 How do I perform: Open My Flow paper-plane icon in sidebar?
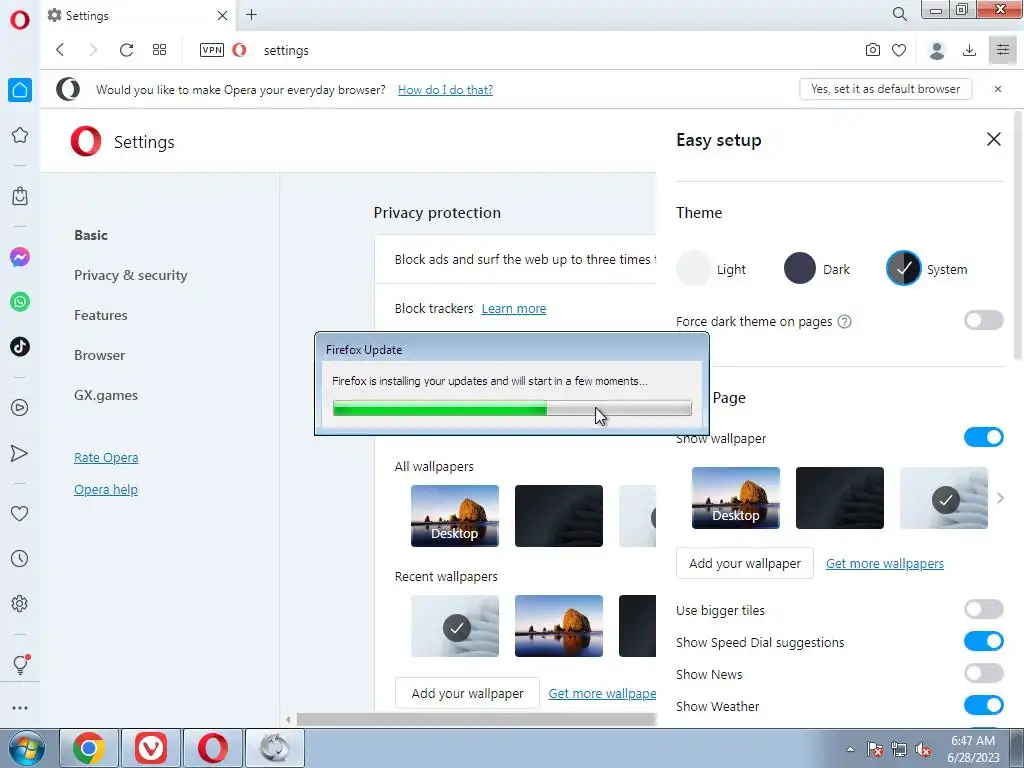point(20,453)
